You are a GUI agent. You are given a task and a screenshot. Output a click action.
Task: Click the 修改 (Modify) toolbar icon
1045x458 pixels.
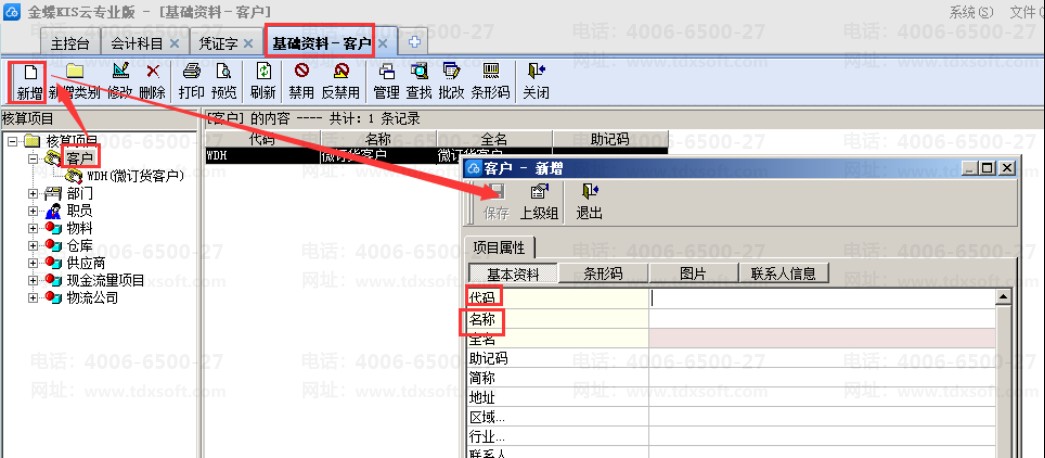click(121, 71)
